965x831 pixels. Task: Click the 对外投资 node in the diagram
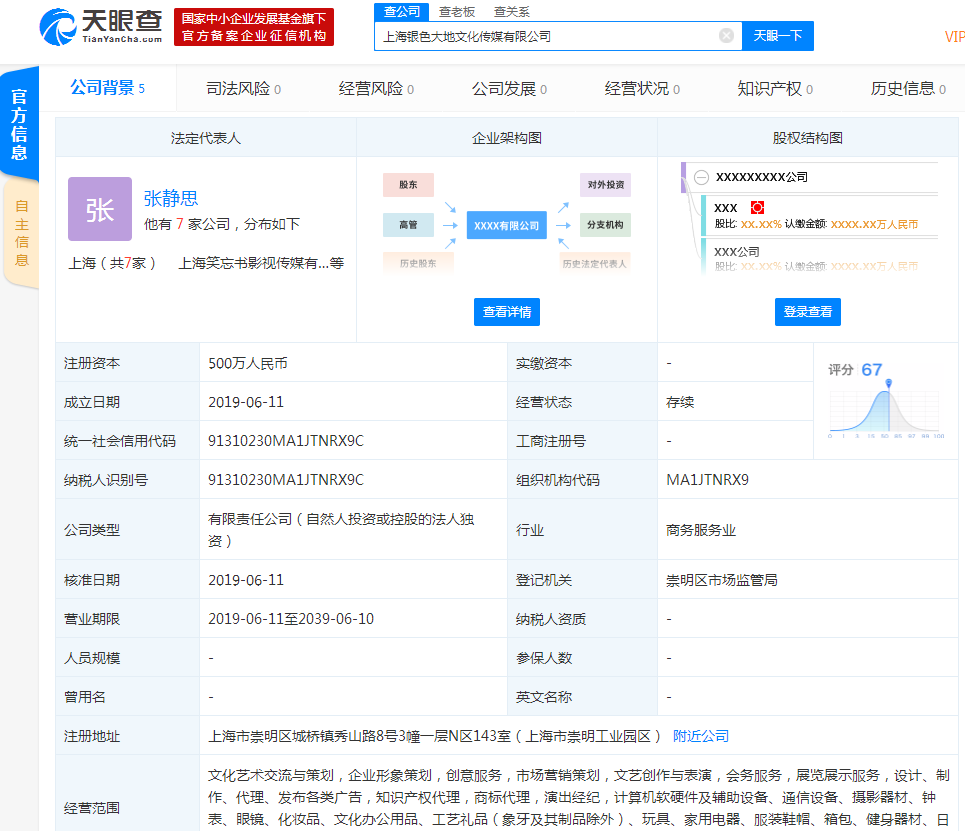click(x=605, y=185)
